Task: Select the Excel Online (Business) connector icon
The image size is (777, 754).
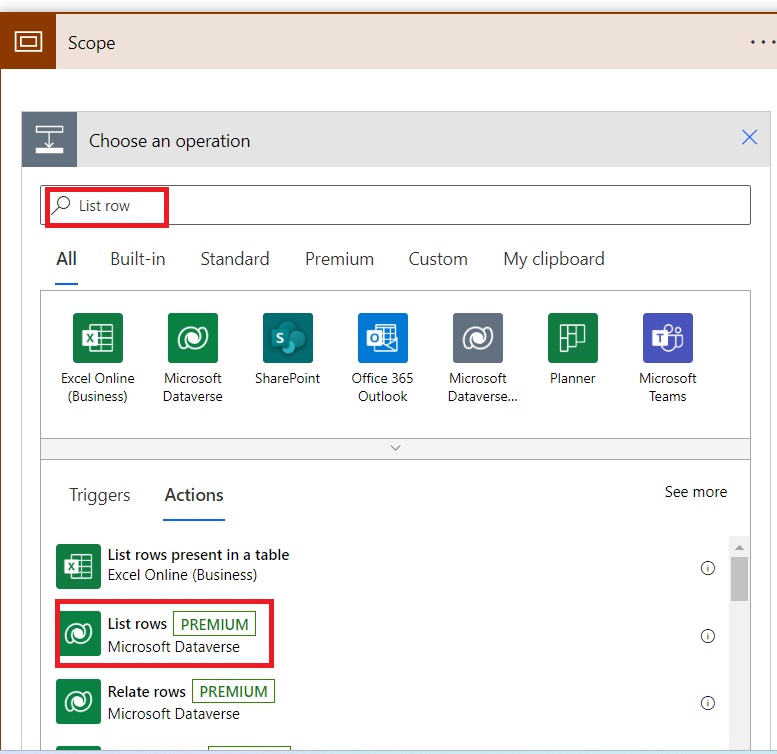Action: 97,338
